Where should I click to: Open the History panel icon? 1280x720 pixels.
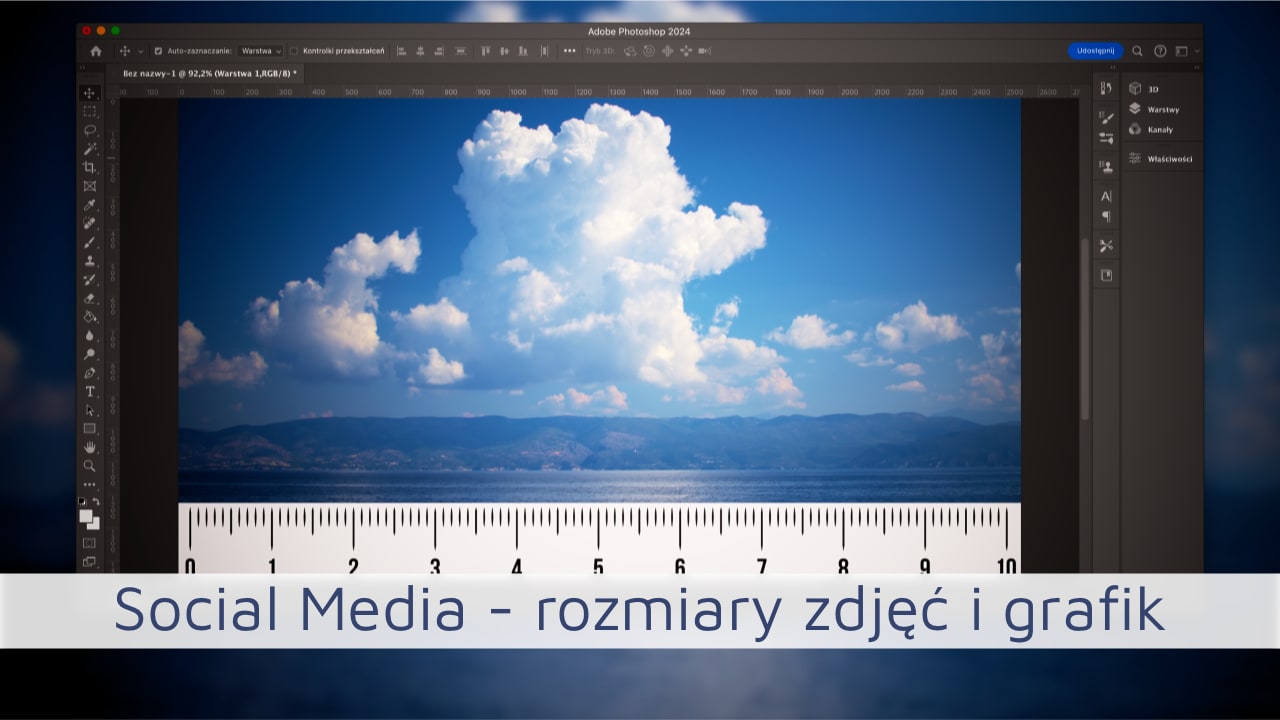click(x=1106, y=89)
